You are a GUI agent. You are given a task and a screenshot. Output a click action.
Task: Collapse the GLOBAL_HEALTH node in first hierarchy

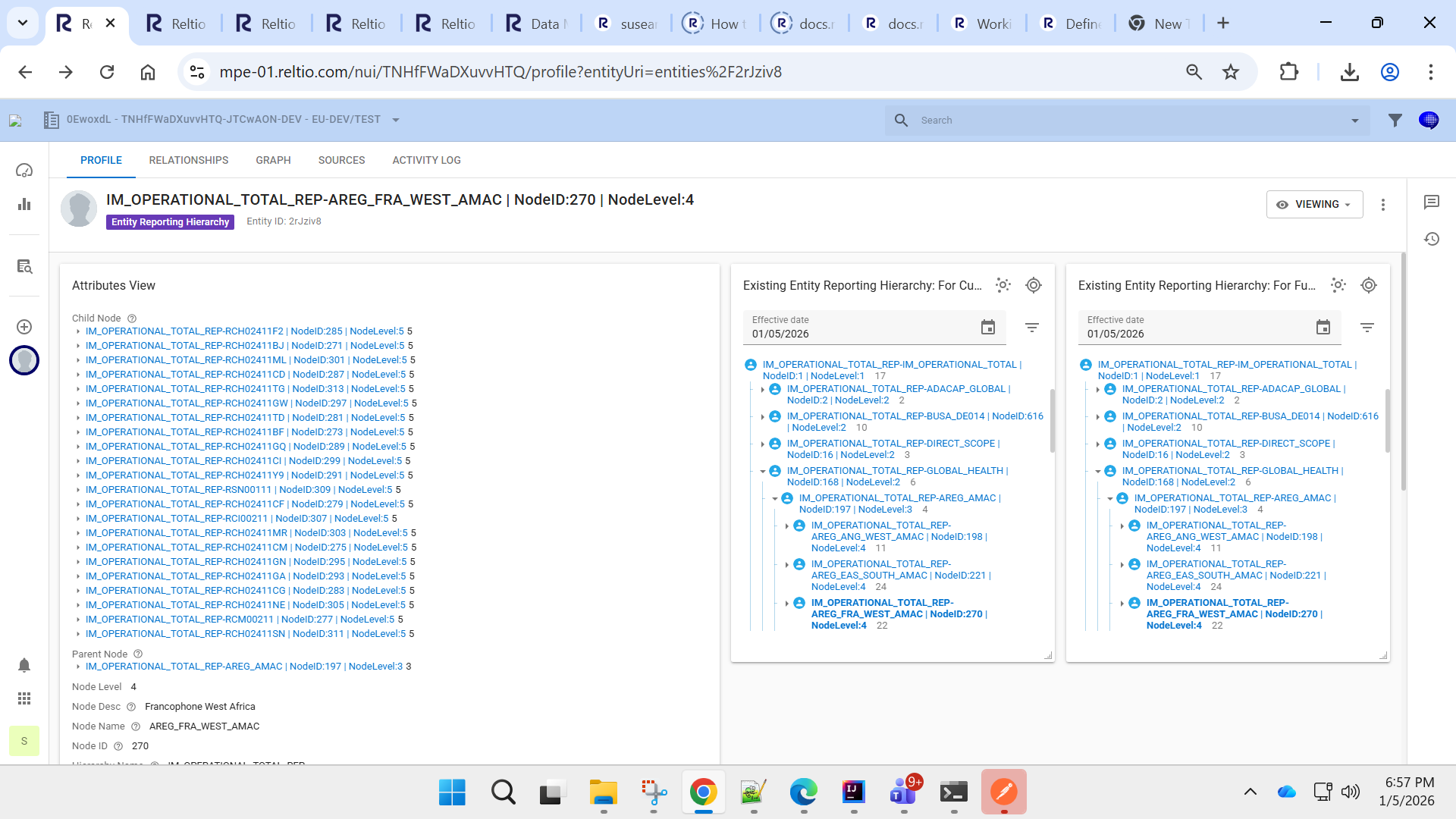click(x=763, y=471)
